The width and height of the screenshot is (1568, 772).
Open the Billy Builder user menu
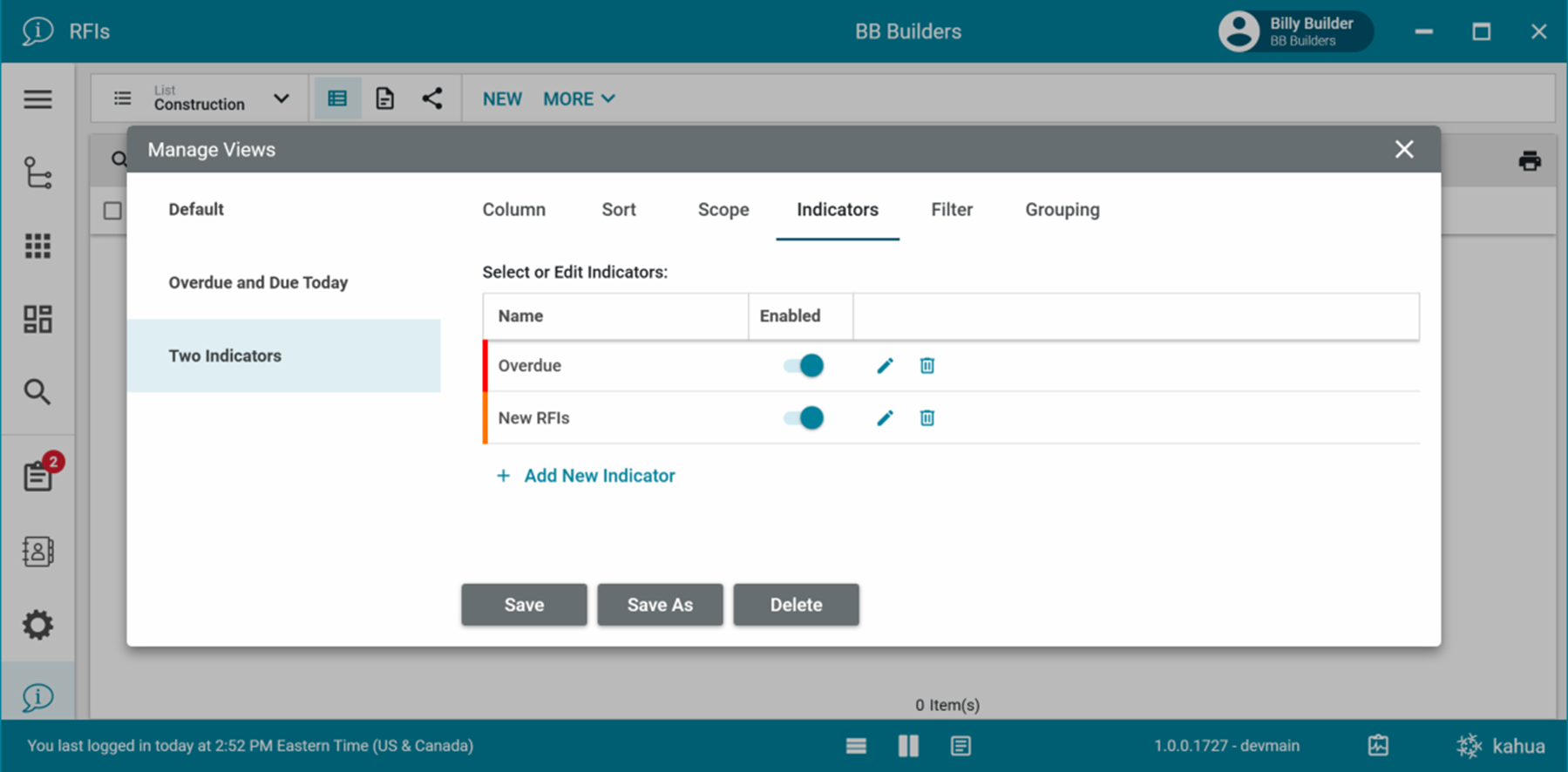[1294, 31]
